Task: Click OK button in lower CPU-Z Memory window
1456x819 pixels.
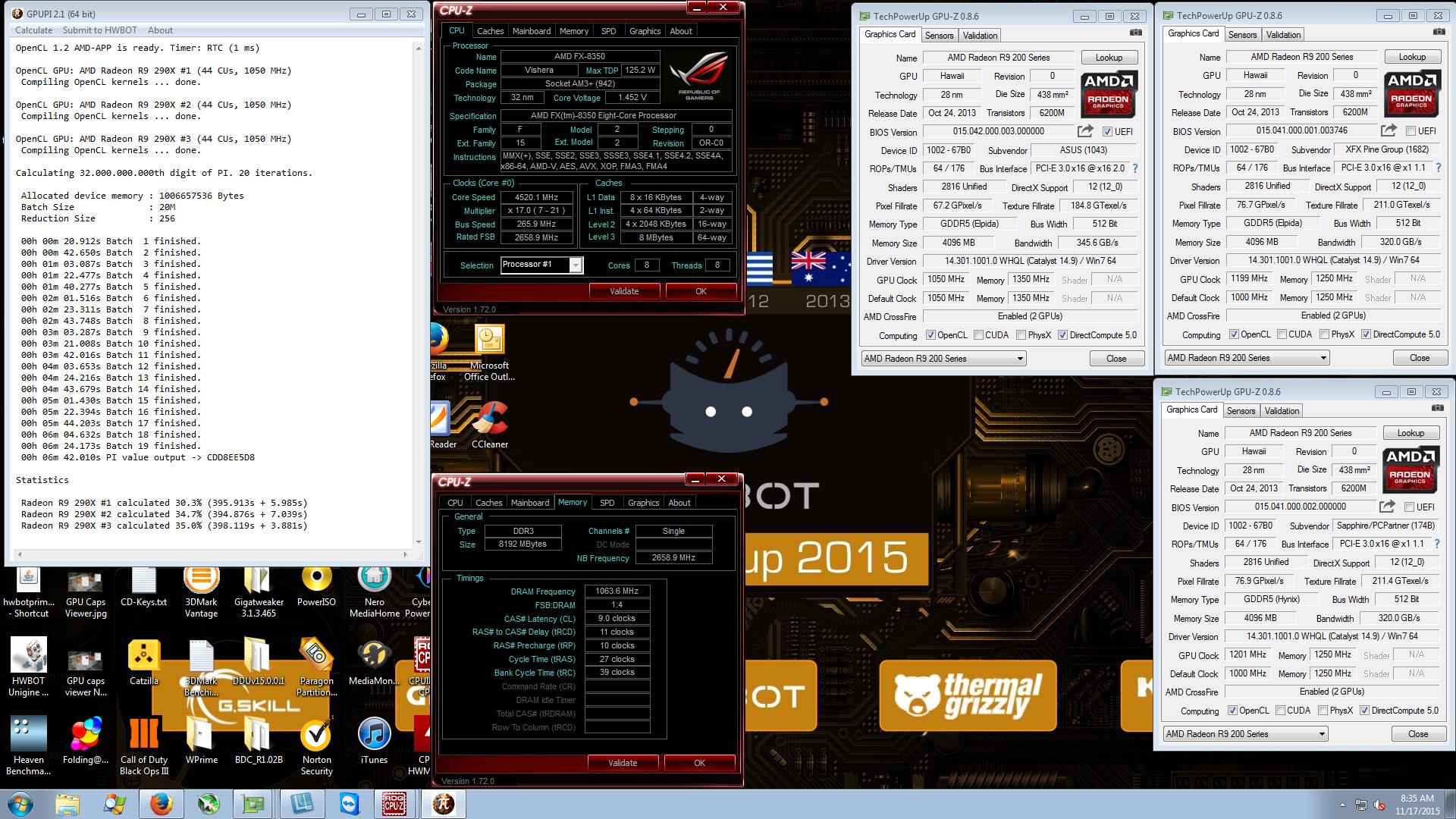Action: tap(699, 763)
